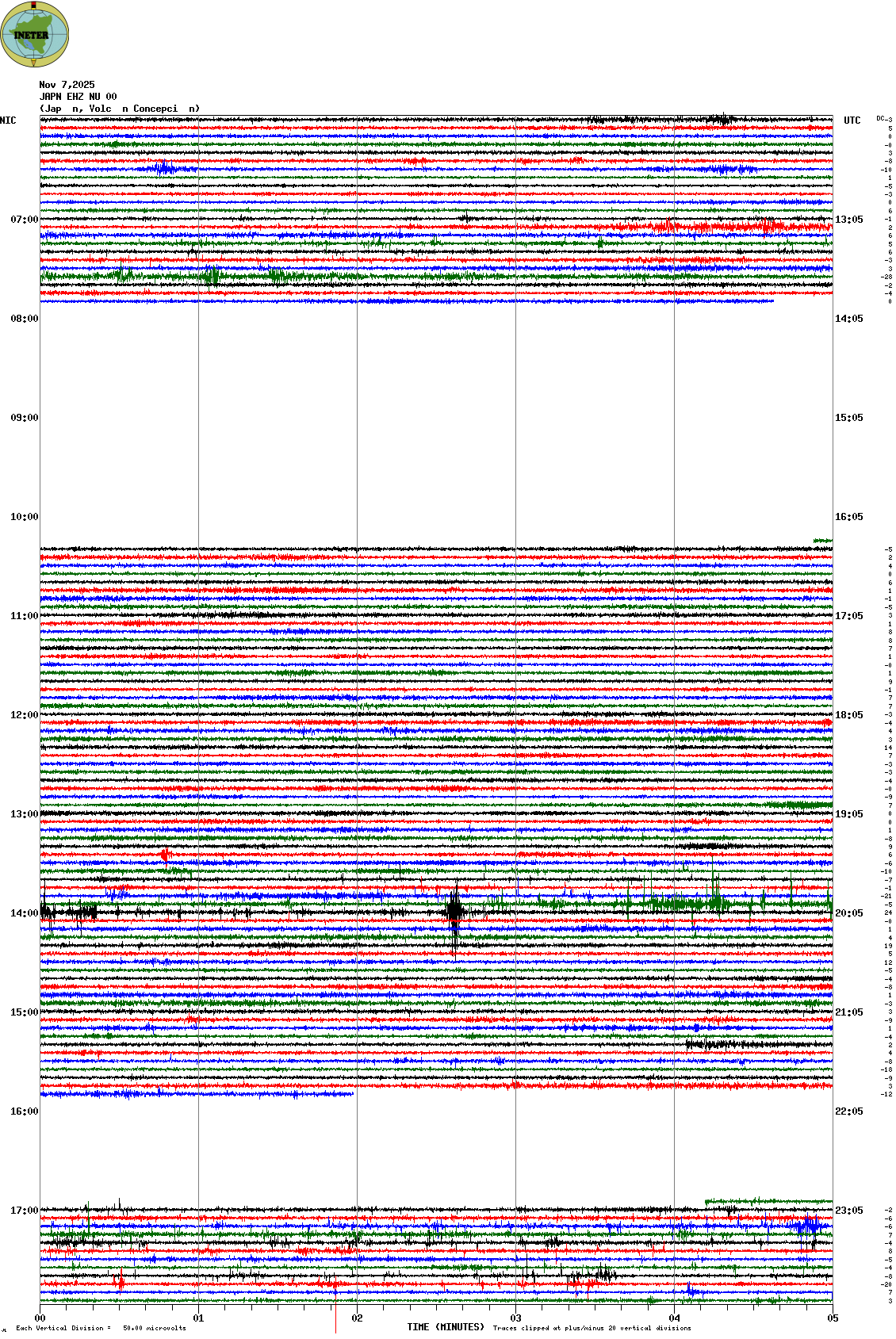Viewport: 896px width, 1339px height.
Task: Click the 20:05 UTC time label
Action: click(x=848, y=913)
